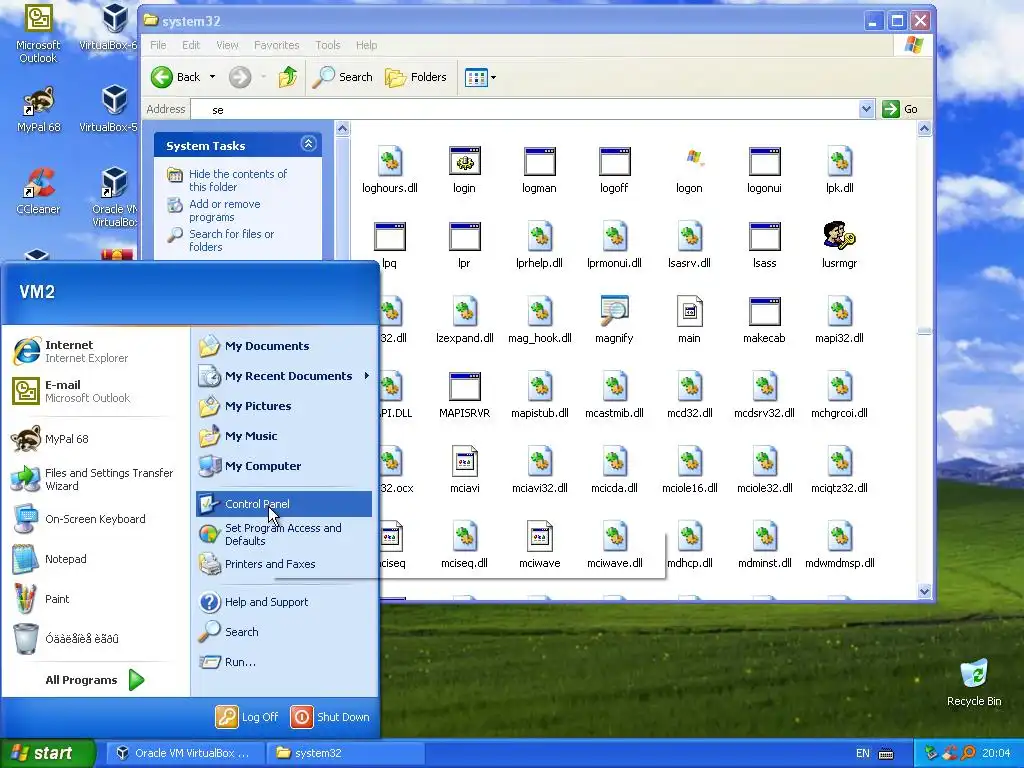The image size is (1024, 768).
Task: Select the logman file icon
Action: 539,161
